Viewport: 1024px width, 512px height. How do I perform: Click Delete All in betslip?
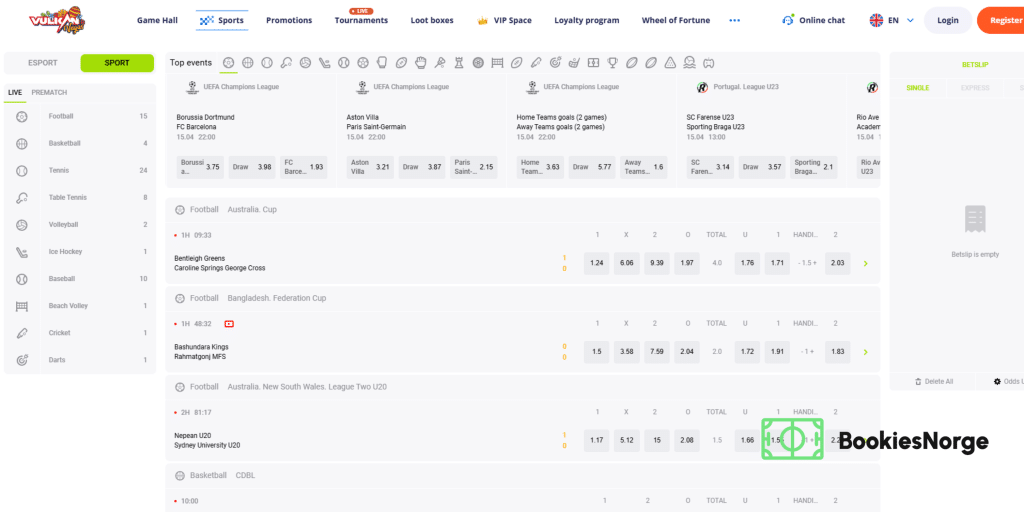pos(934,381)
